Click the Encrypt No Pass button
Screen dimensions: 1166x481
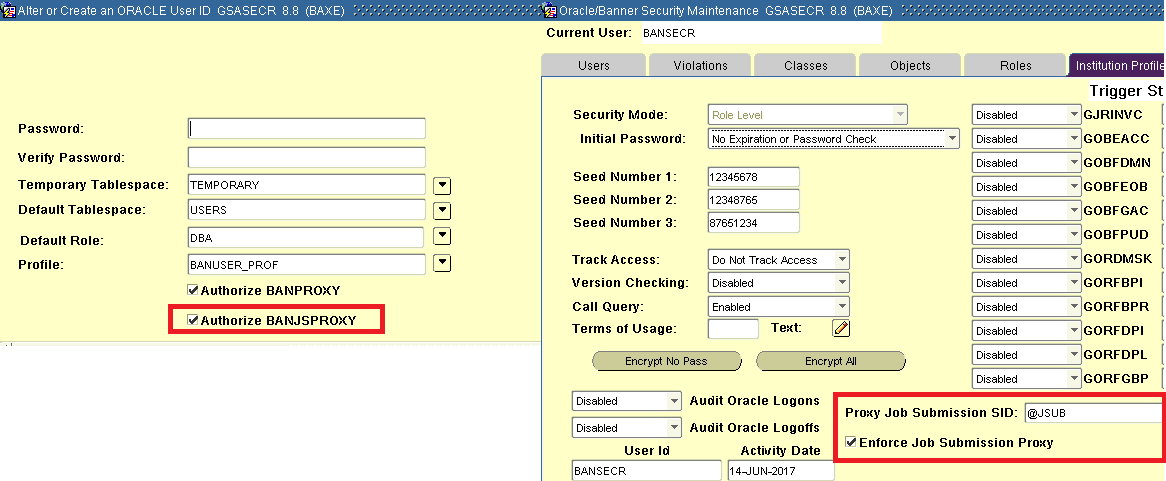[666, 361]
